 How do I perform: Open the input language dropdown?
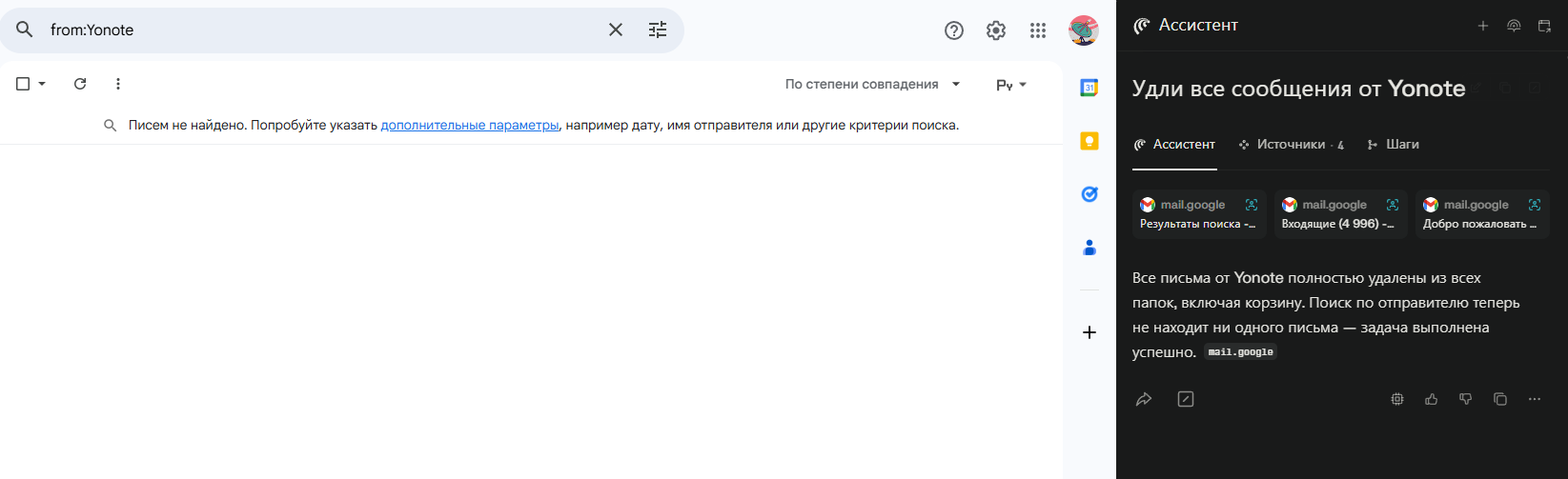pyautogui.click(x=1011, y=85)
